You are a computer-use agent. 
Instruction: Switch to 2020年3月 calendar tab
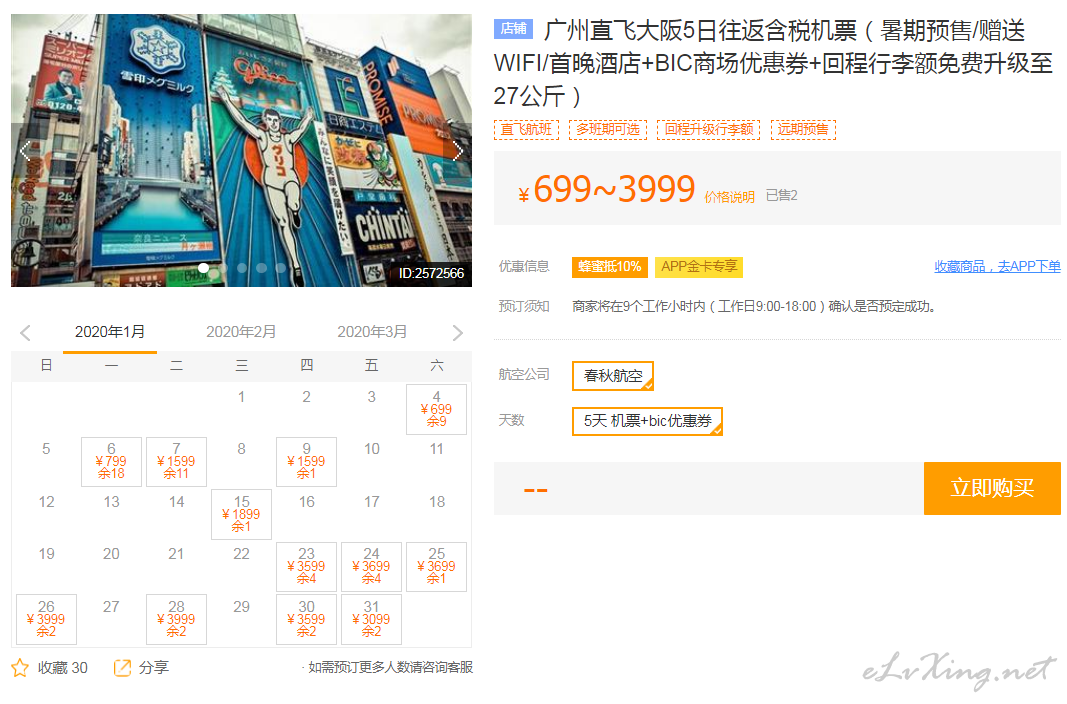[372, 332]
